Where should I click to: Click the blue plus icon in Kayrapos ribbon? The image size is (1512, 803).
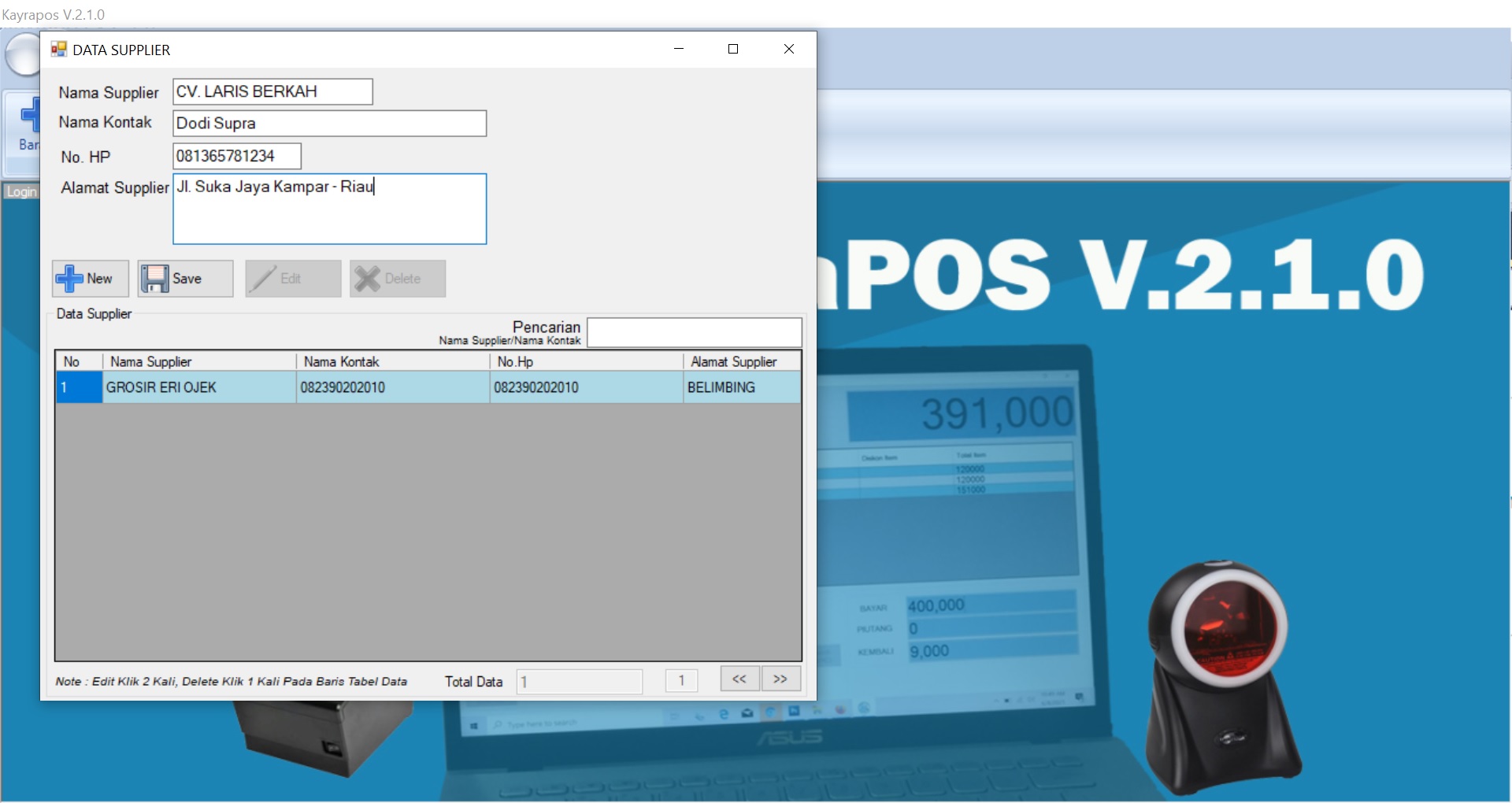(30, 115)
